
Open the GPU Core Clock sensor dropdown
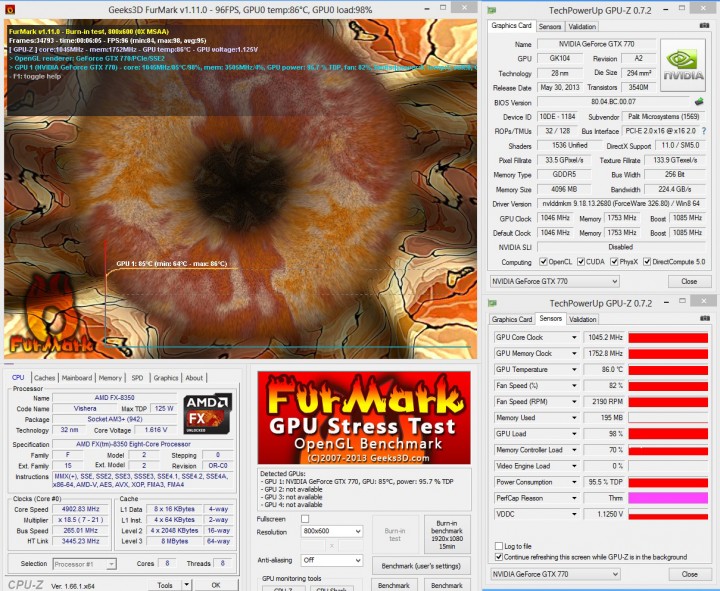[x=574, y=338]
